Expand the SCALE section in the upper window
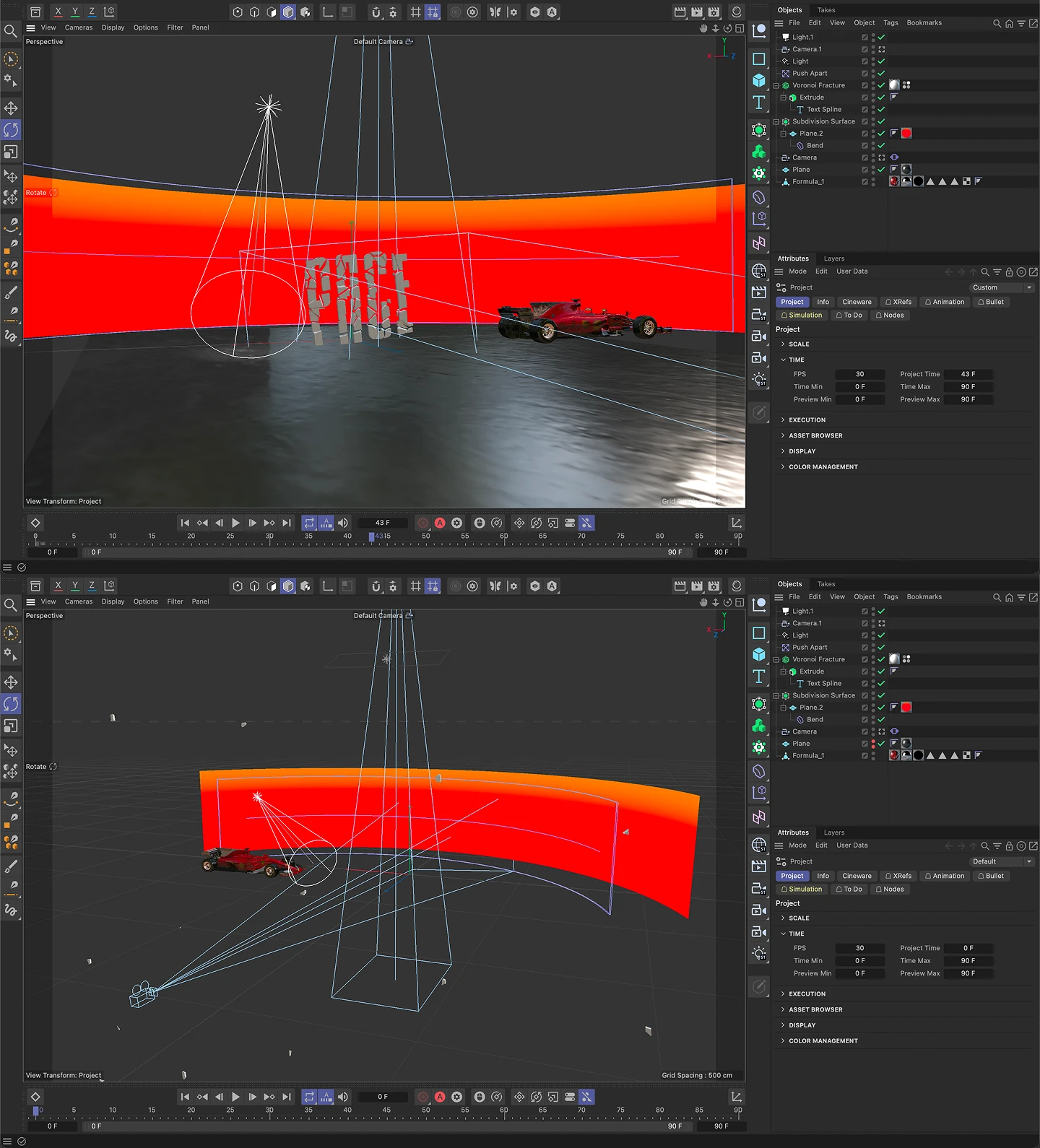 pyautogui.click(x=783, y=344)
